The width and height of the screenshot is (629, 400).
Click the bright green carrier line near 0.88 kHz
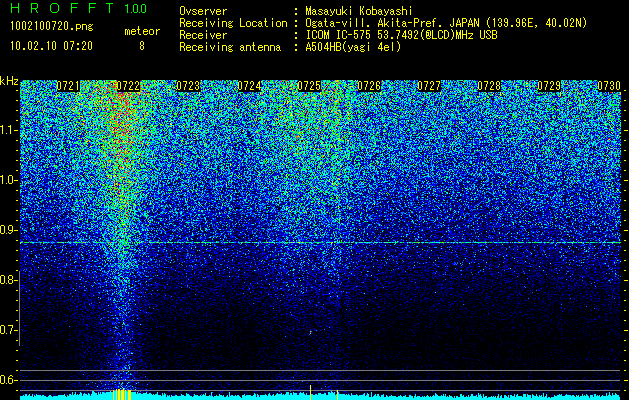click(321, 243)
